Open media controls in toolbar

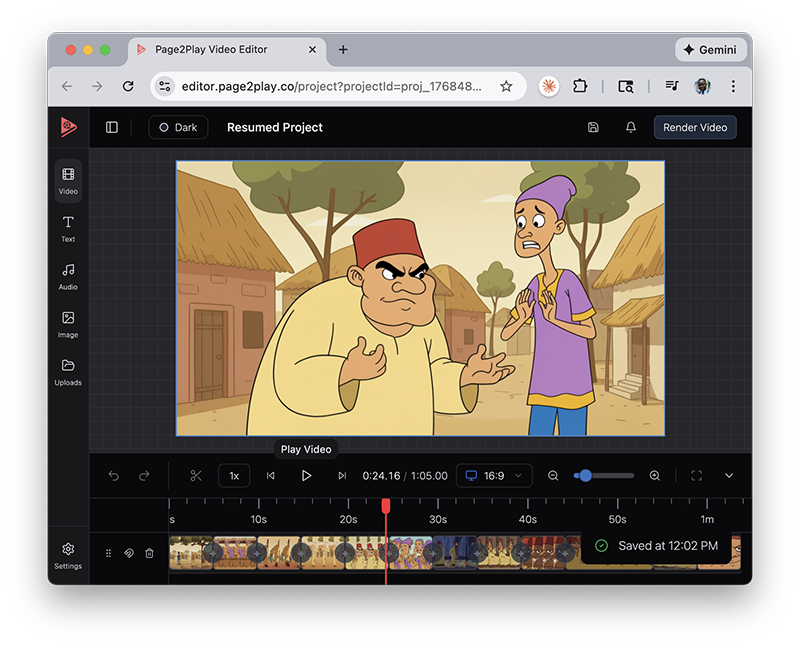[x=672, y=86]
